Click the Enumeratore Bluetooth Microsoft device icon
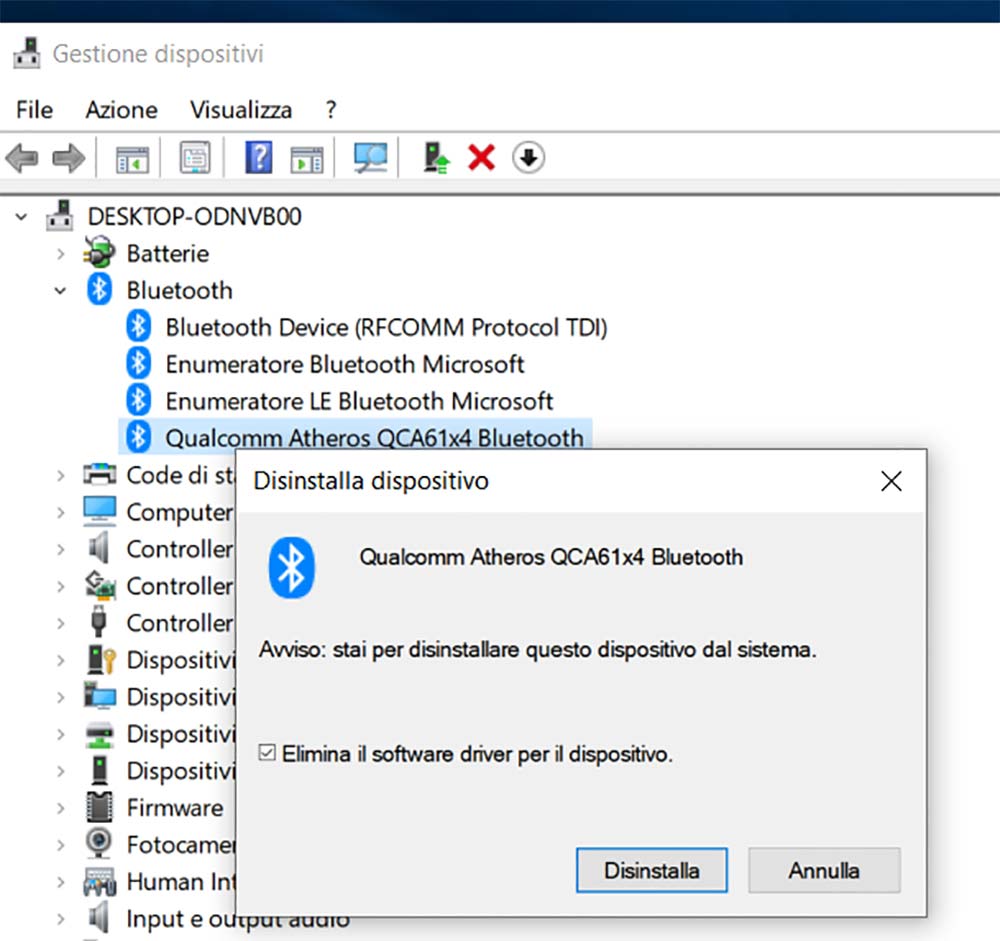This screenshot has height=941, width=1000. 138,363
